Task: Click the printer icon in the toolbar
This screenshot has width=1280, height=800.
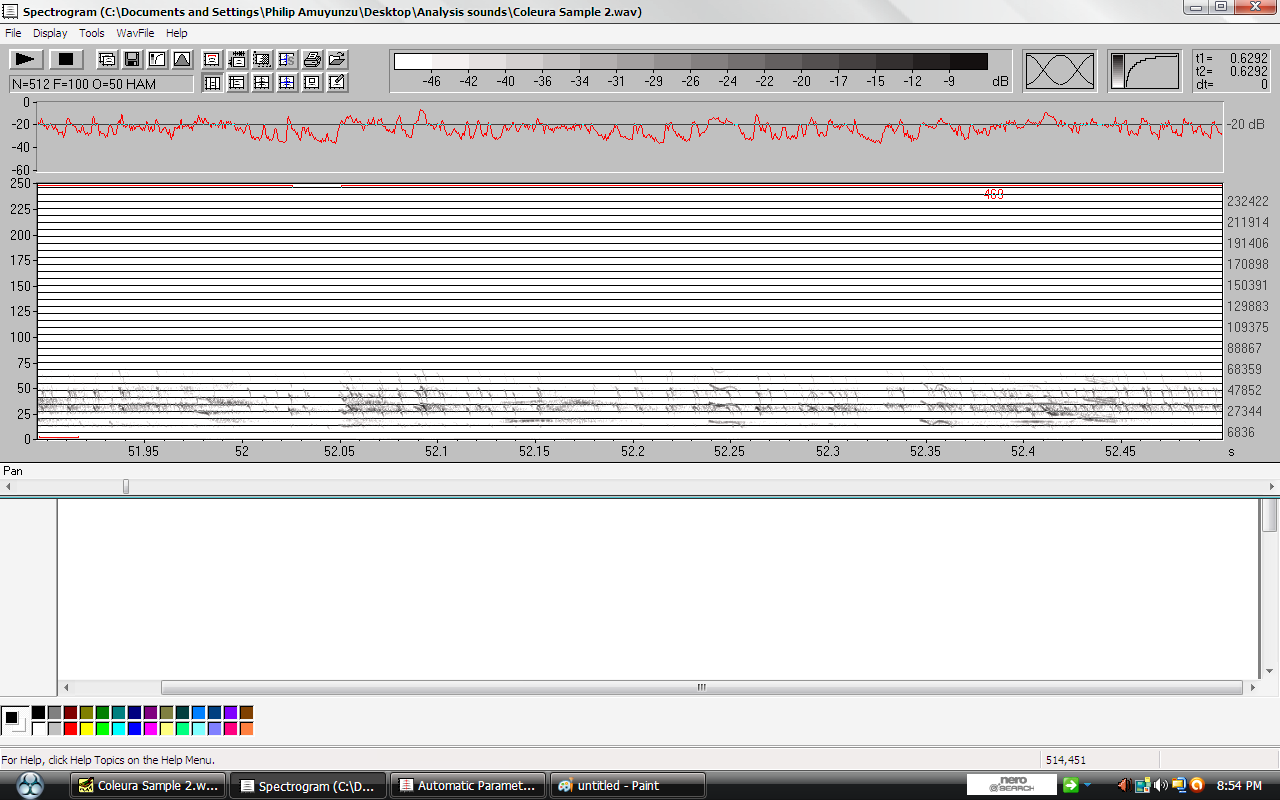Action: click(312, 59)
